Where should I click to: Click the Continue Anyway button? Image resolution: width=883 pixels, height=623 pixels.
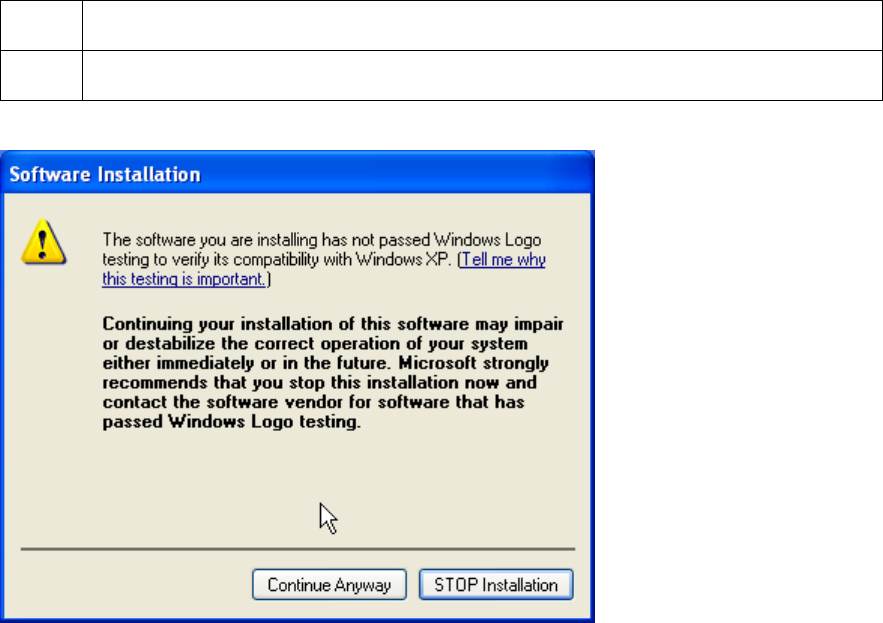click(329, 585)
